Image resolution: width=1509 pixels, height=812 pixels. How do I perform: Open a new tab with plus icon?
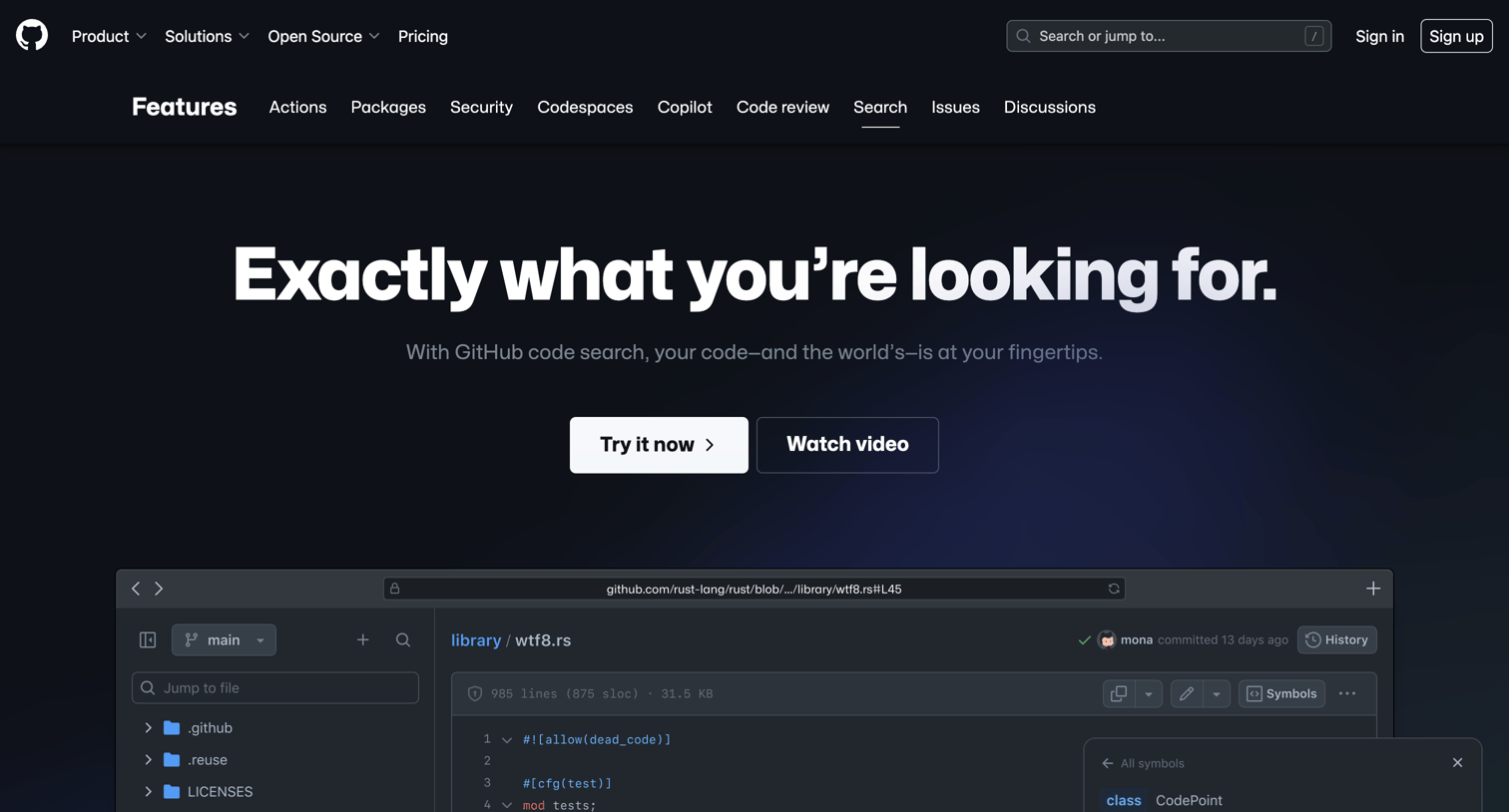[1373, 589]
